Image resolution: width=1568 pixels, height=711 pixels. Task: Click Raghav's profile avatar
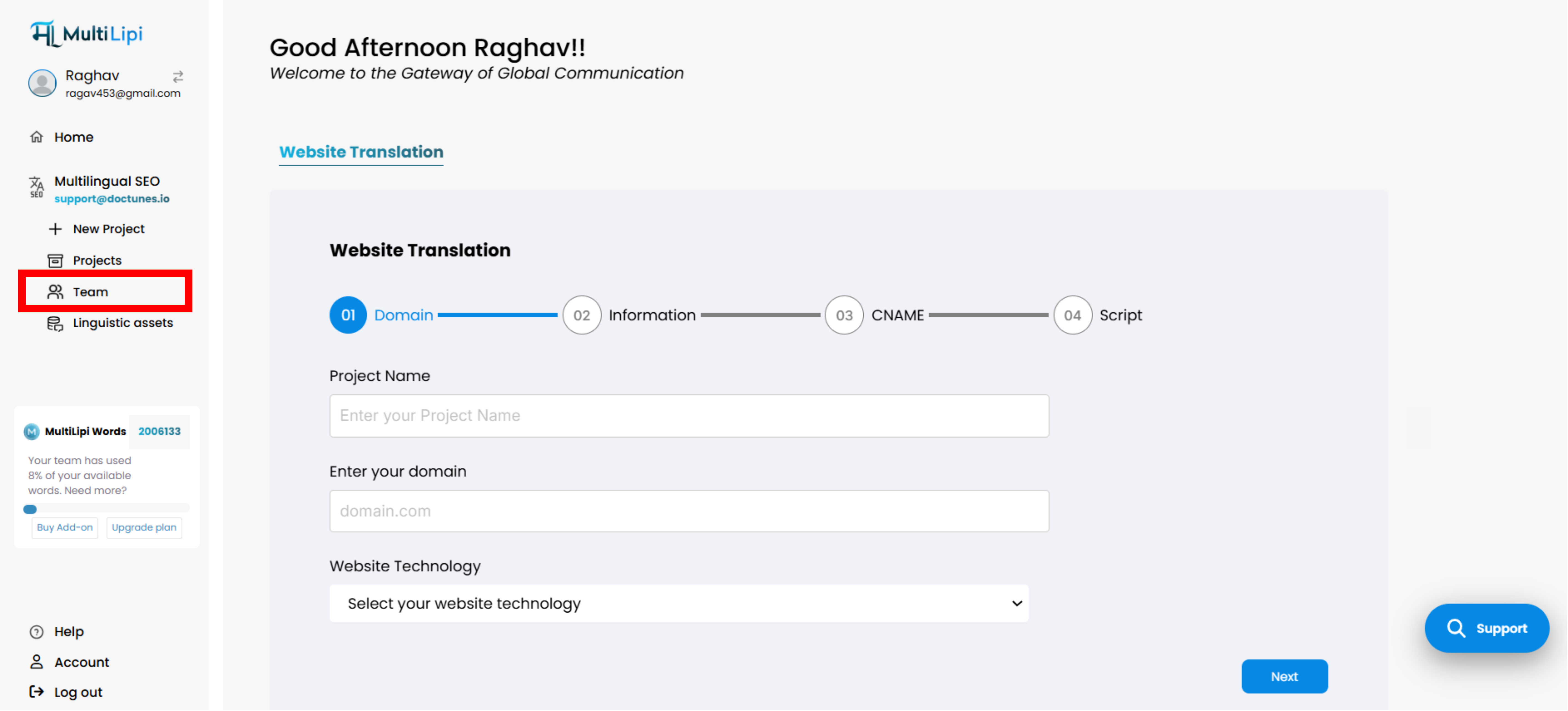(x=43, y=83)
